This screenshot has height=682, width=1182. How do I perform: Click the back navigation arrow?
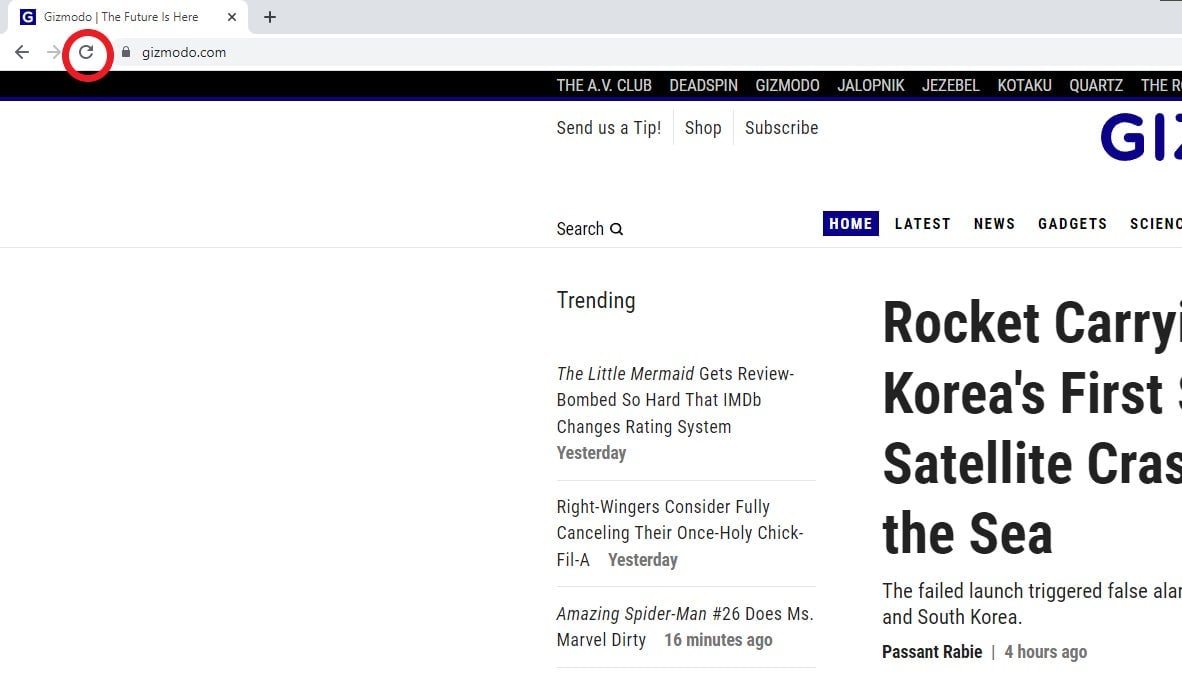(x=22, y=52)
